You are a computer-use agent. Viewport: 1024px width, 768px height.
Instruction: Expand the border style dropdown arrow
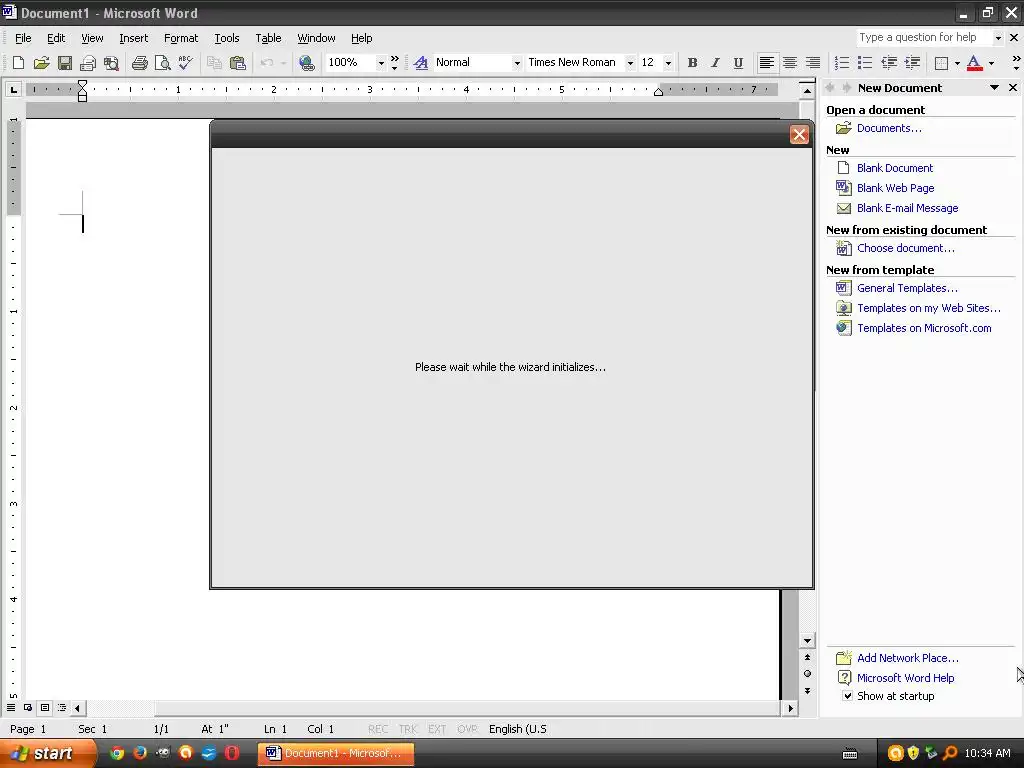tap(957, 63)
